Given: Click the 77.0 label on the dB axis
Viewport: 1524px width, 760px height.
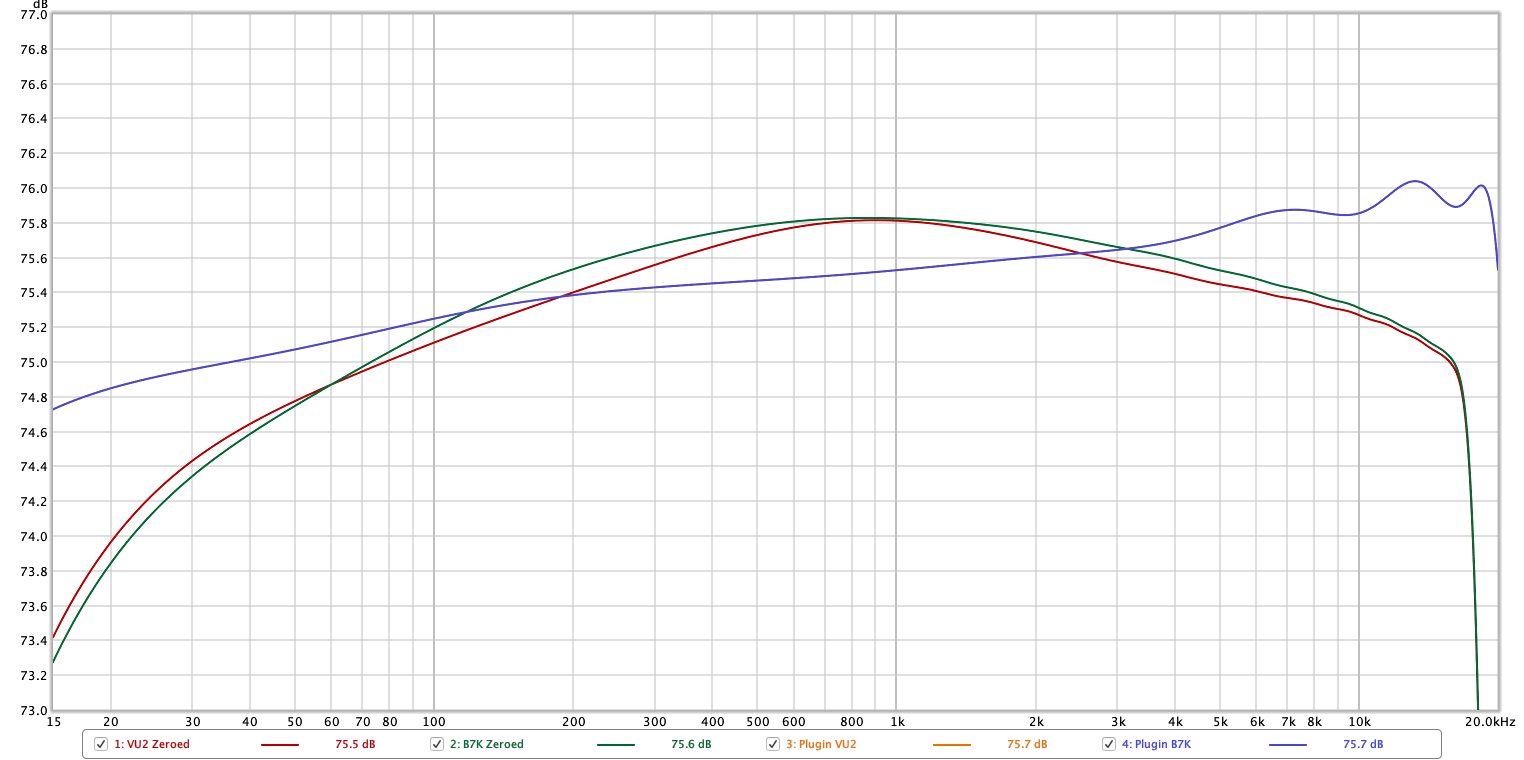Looking at the screenshot, I should (34, 15).
